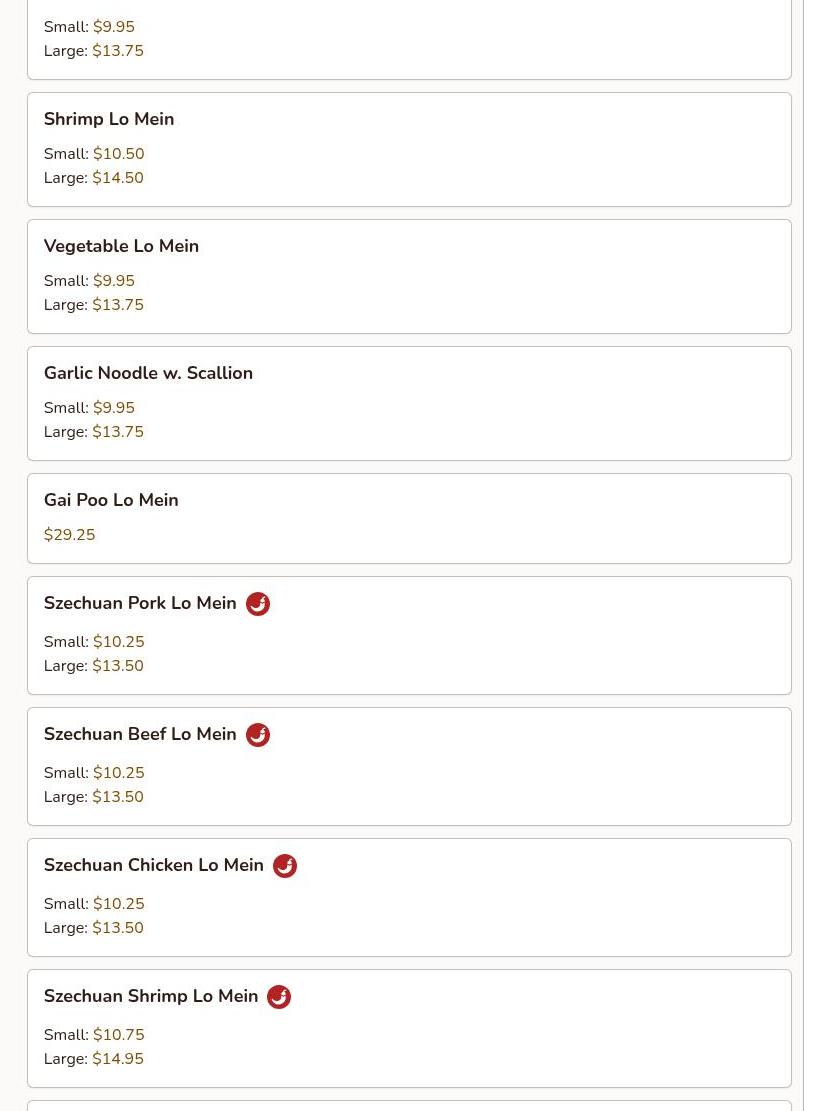Click the spicy icon beside Szechuan Pork Lo Mein

tap(258, 604)
